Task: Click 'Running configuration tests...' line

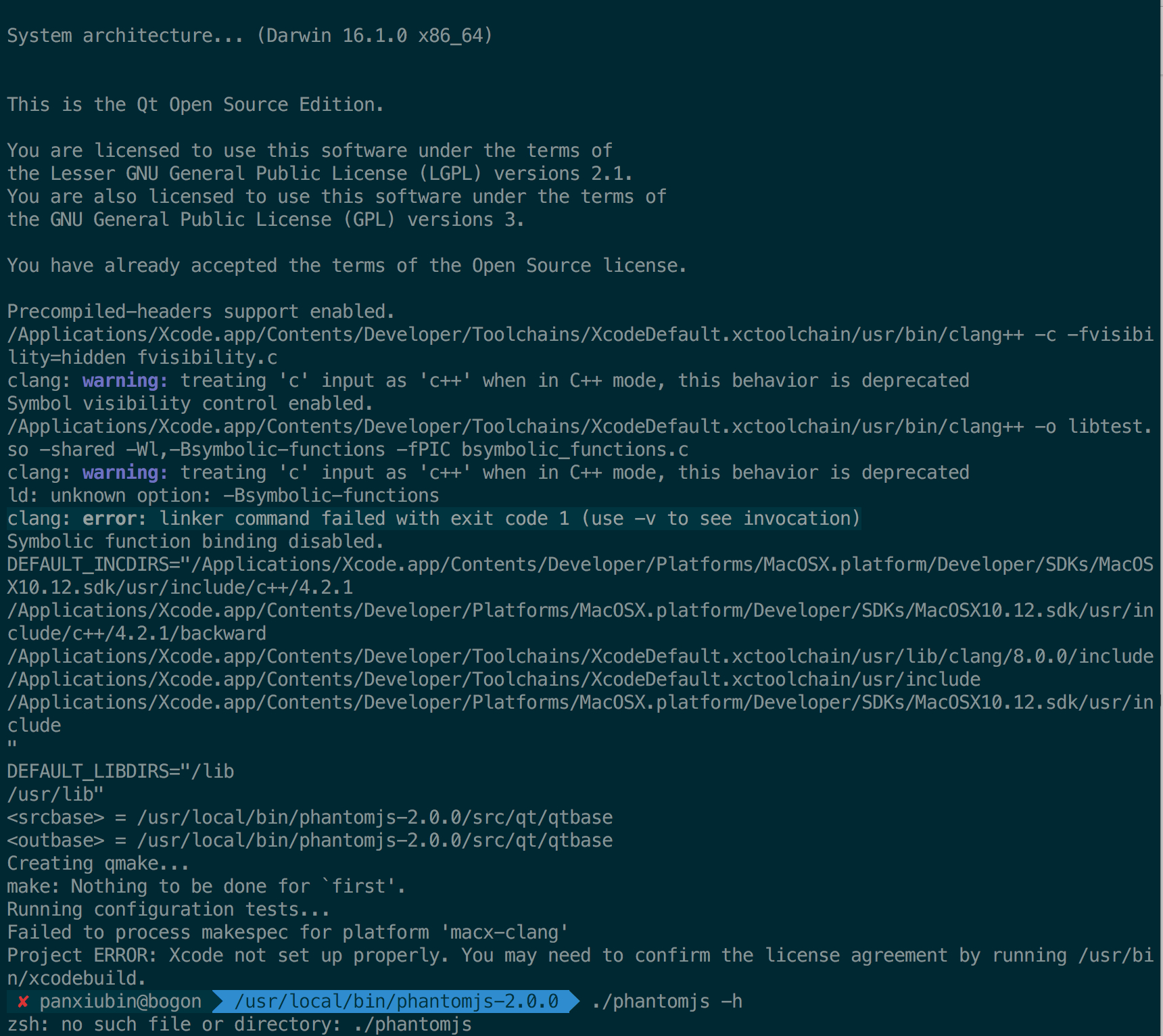Action: (168, 910)
